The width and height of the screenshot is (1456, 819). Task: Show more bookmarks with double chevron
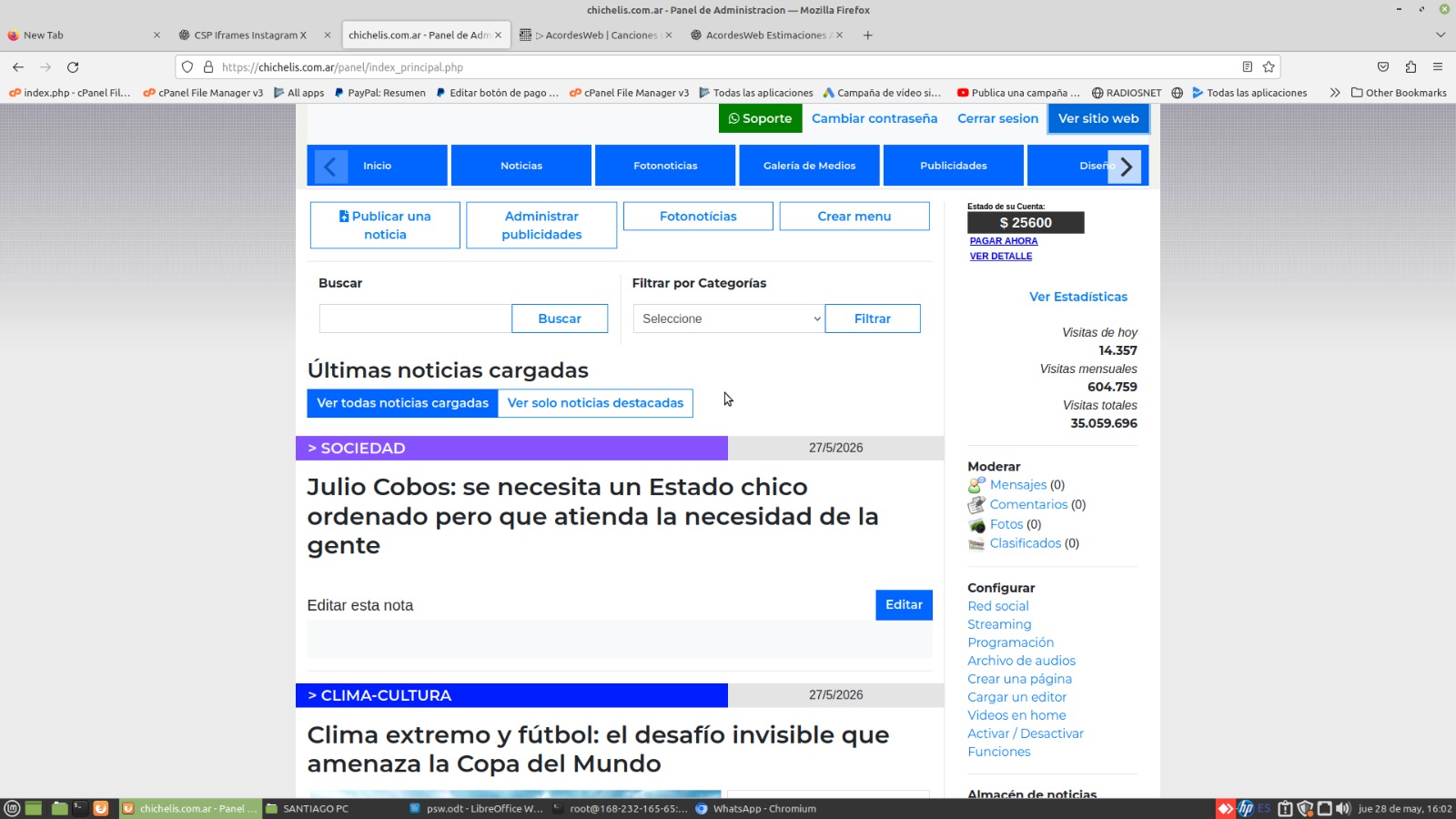pyautogui.click(x=1335, y=93)
